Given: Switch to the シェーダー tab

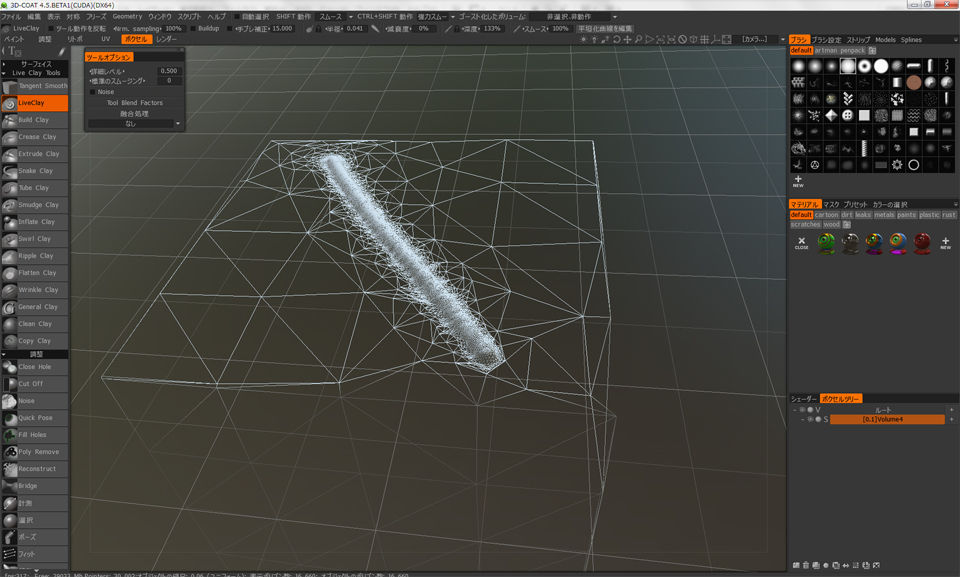Looking at the screenshot, I should point(803,399).
